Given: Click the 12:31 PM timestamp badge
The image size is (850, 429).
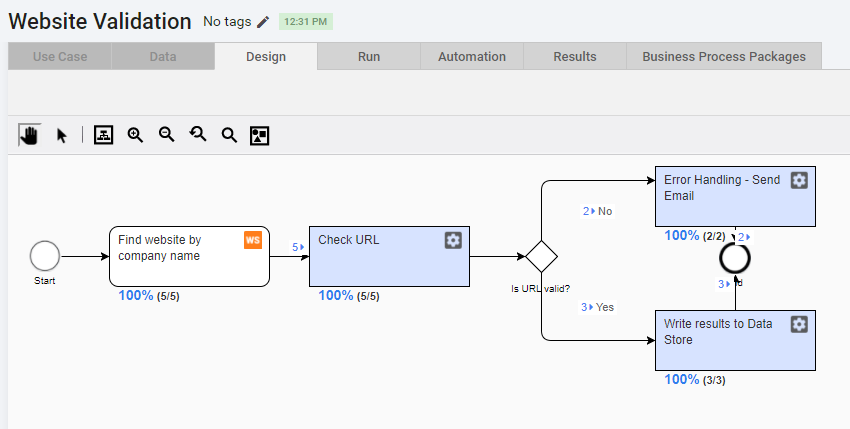Looking at the screenshot, I should click(306, 22).
